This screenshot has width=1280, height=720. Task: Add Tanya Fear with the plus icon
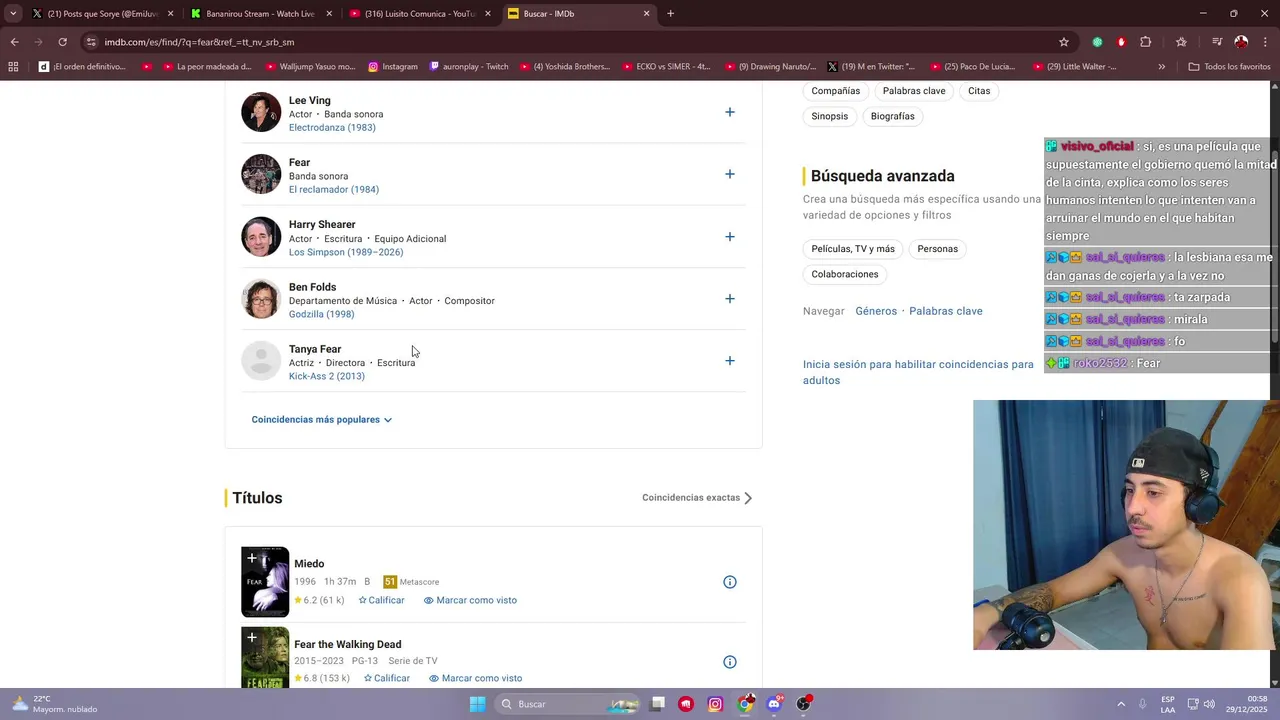pyautogui.click(x=729, y=361)
